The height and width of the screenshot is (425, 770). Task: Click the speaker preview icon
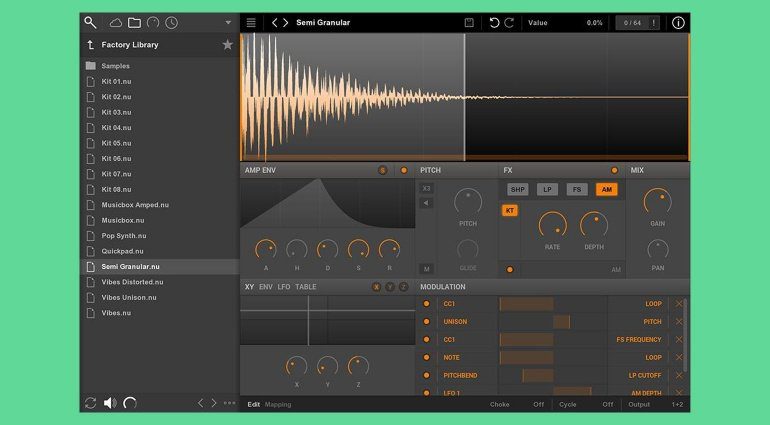tap(110, 403)
